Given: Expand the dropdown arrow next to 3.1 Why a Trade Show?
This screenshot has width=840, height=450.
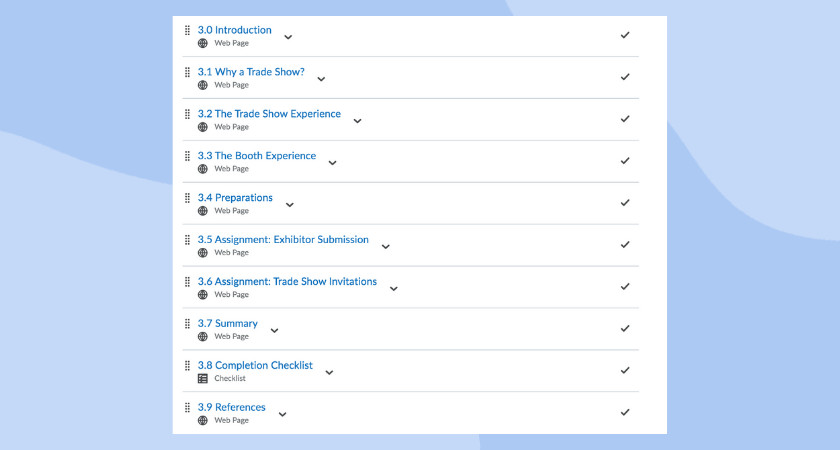Looking at the screenshot, I should coord(321,79).
